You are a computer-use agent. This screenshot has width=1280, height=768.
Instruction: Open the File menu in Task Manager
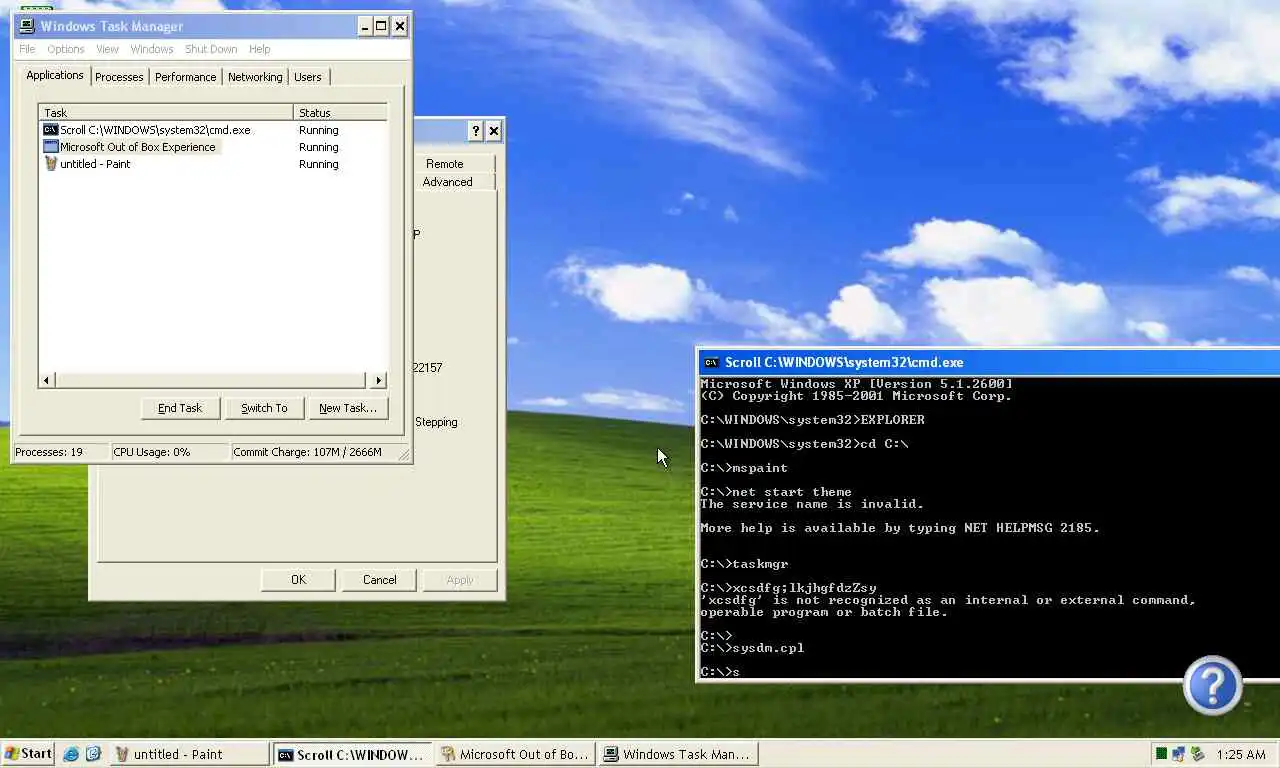27,49
